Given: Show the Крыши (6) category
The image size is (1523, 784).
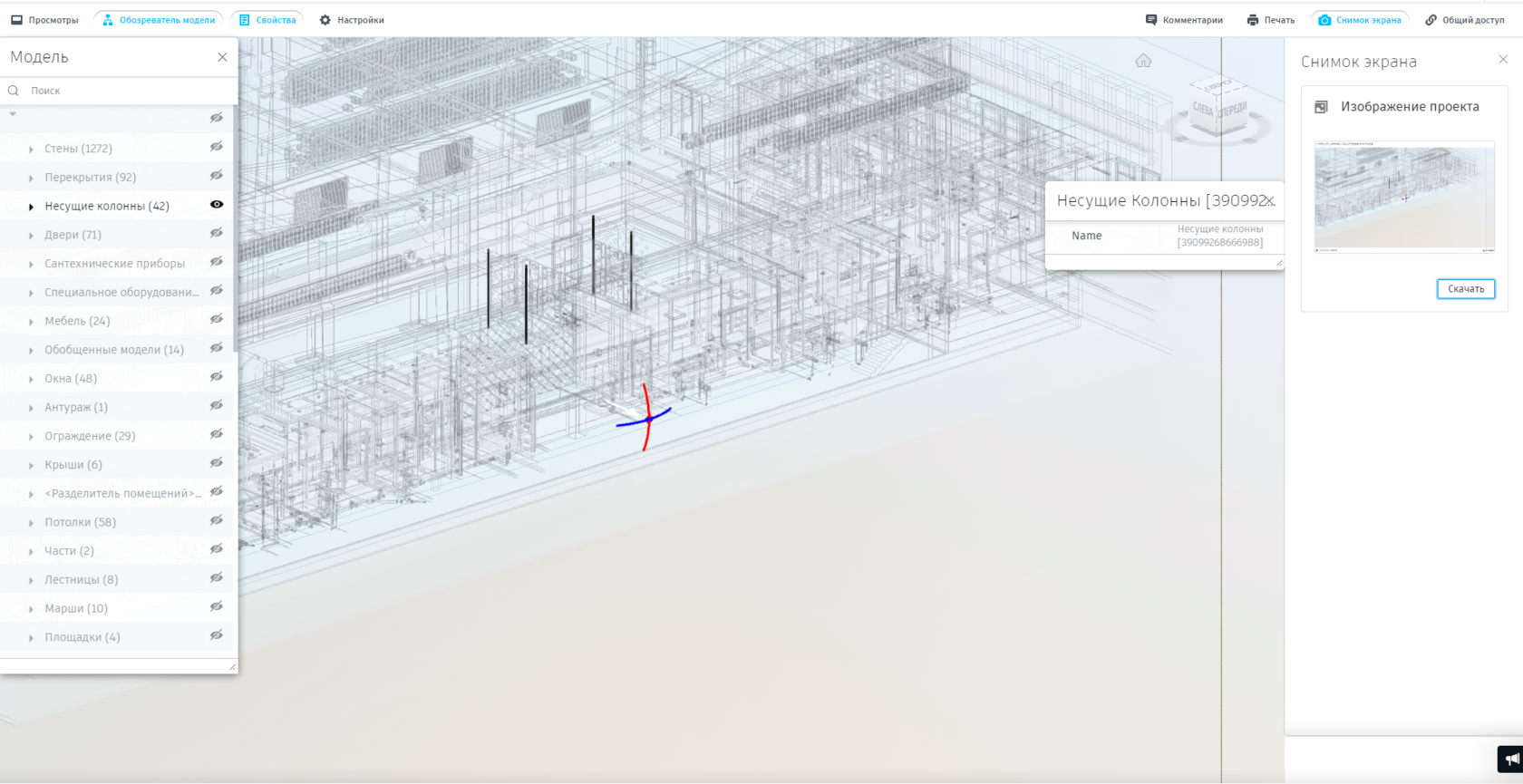Looking at the screenshot, I should click(217, 463).
